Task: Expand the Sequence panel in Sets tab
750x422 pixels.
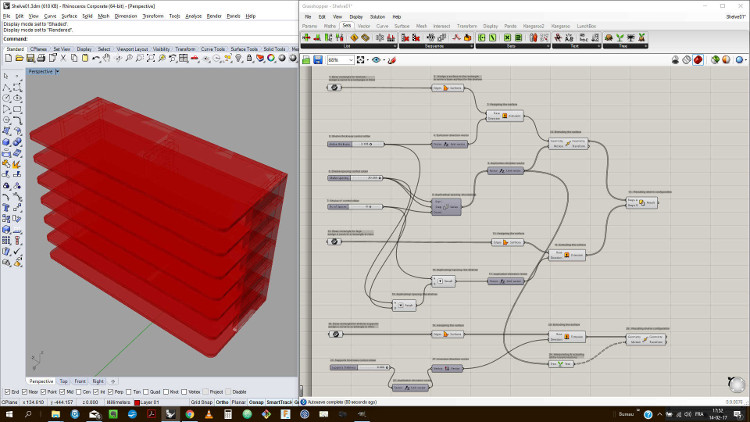Action: click(x=436, y=46)
